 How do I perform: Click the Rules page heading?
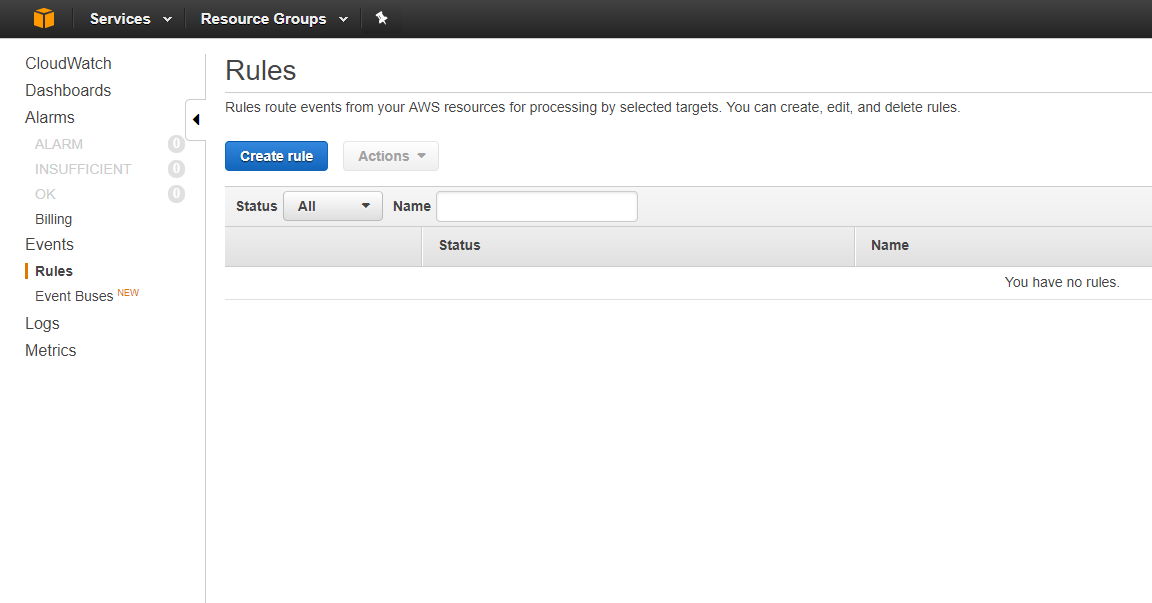tap(261, 71)
